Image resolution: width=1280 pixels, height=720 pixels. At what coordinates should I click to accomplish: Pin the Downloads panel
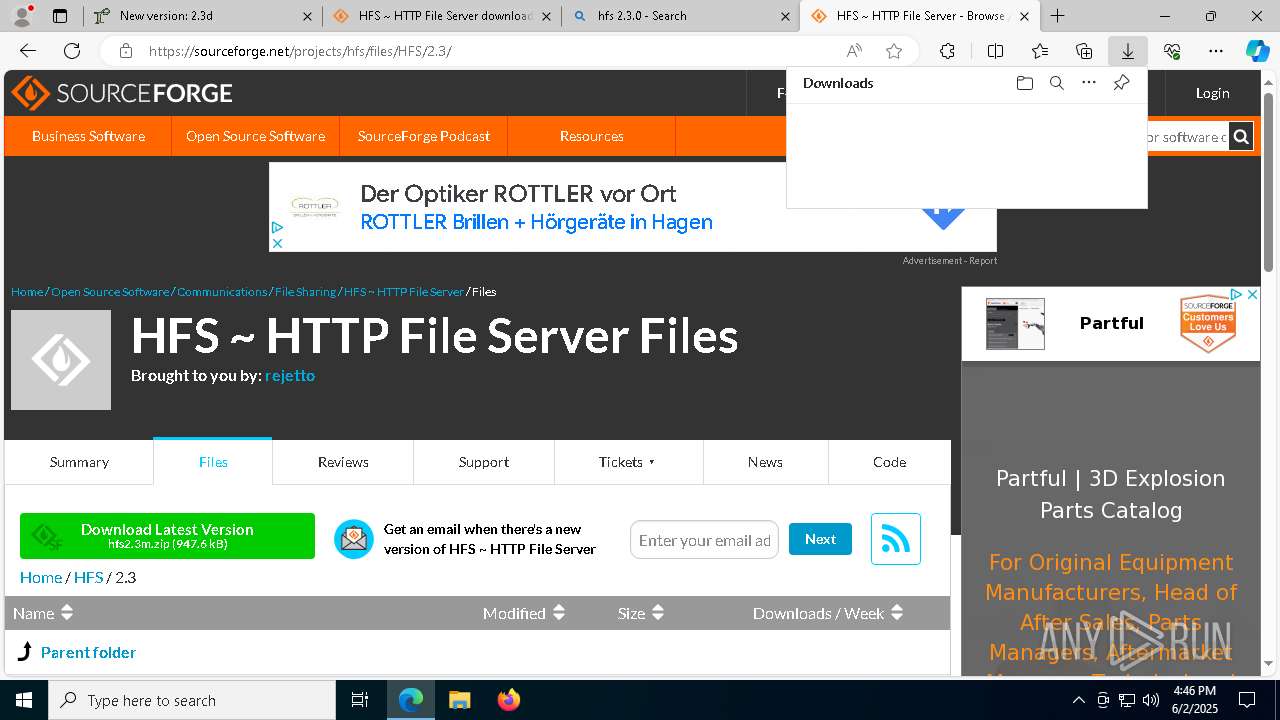(x=1121, y=83)
